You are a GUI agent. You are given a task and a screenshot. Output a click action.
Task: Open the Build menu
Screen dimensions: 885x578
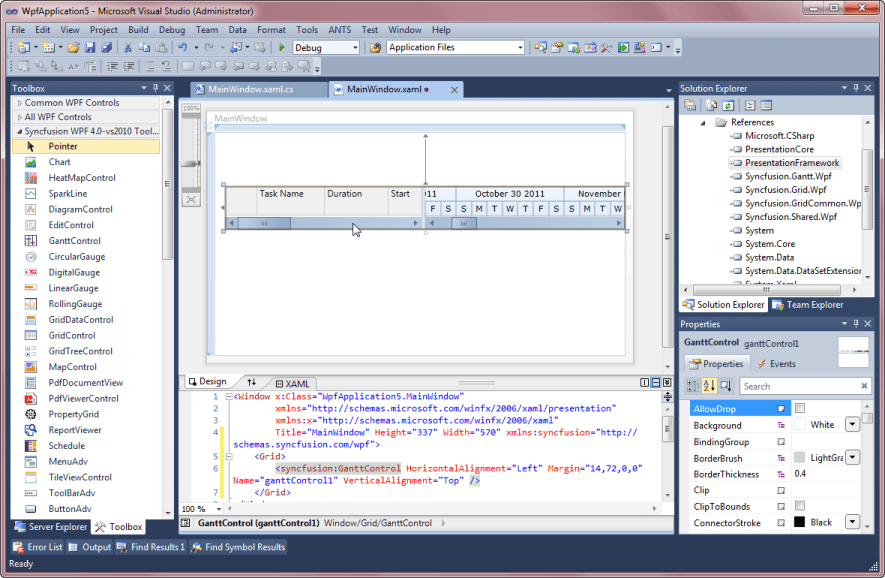click(x=138, y=30)
